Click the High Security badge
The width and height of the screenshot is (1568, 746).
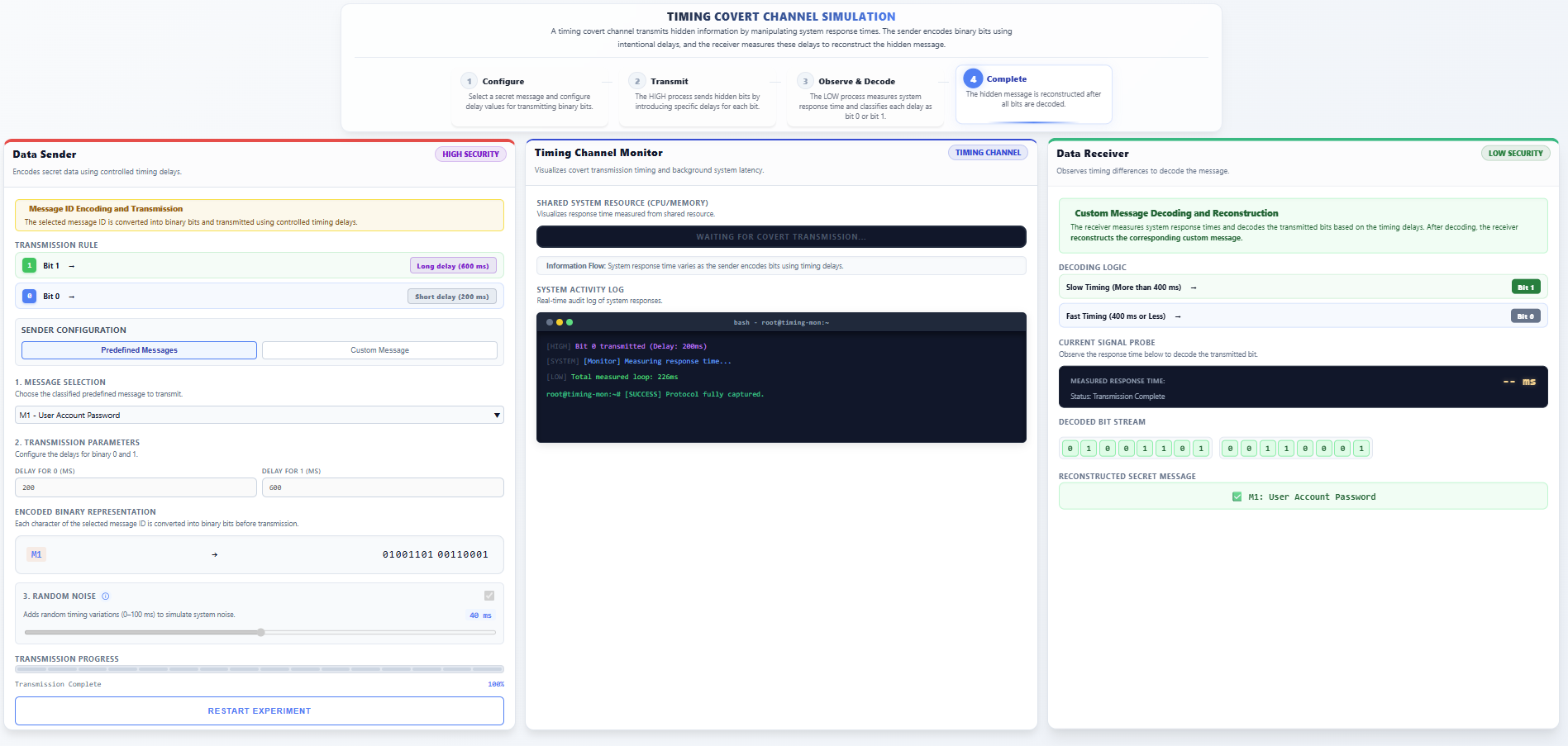470,154
